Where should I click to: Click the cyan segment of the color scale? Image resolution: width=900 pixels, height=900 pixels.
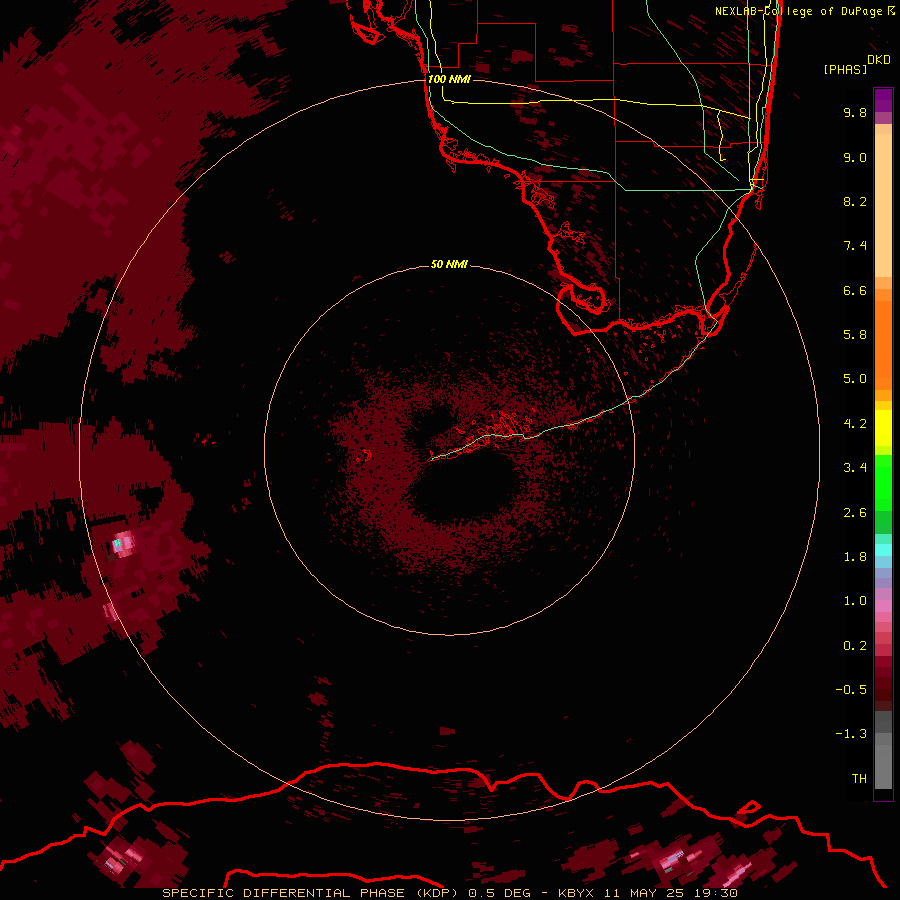[883, 550]
